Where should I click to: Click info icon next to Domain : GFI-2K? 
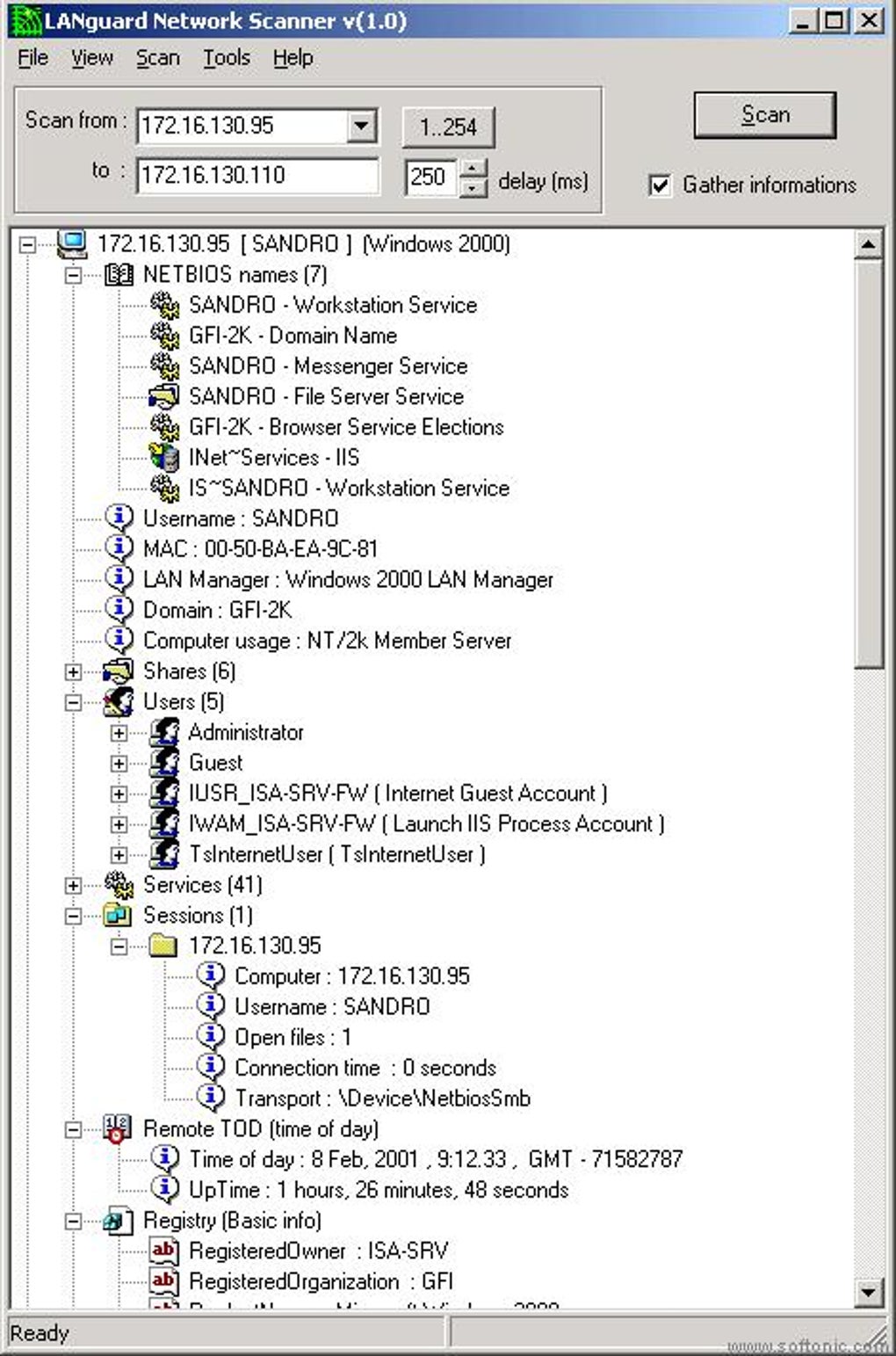point(119,609)
